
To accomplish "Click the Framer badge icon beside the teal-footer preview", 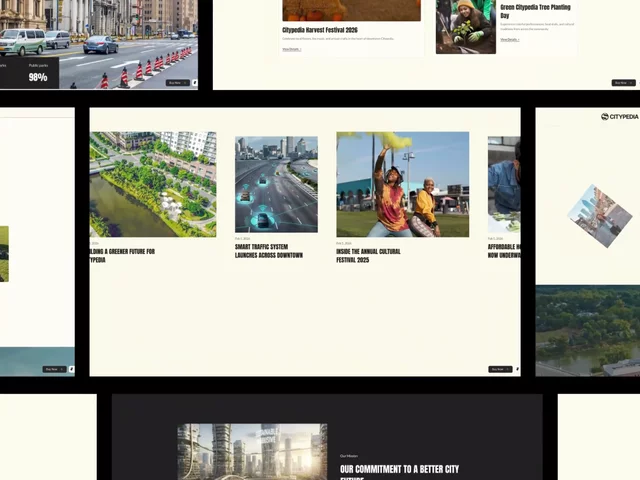I will pos(71,369).
